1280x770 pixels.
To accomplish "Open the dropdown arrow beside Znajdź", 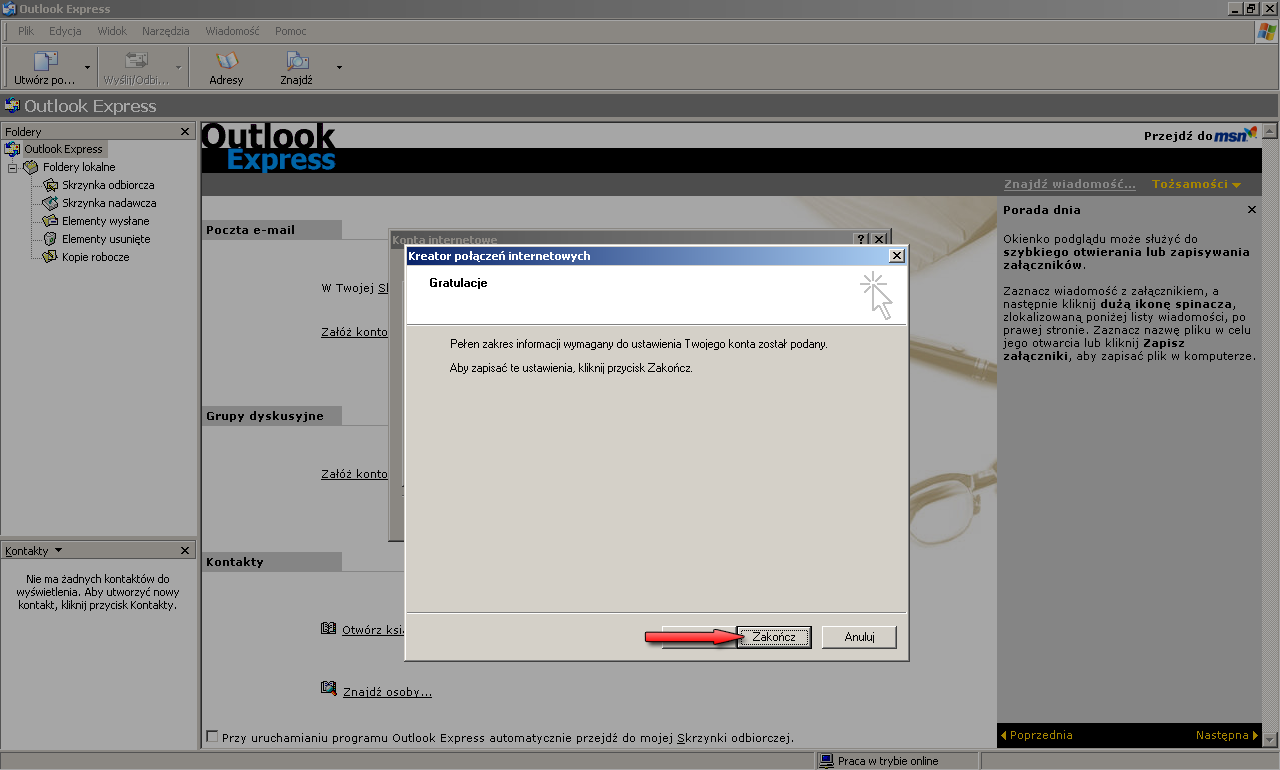I will pyautogui.click(x=339, y=67).
